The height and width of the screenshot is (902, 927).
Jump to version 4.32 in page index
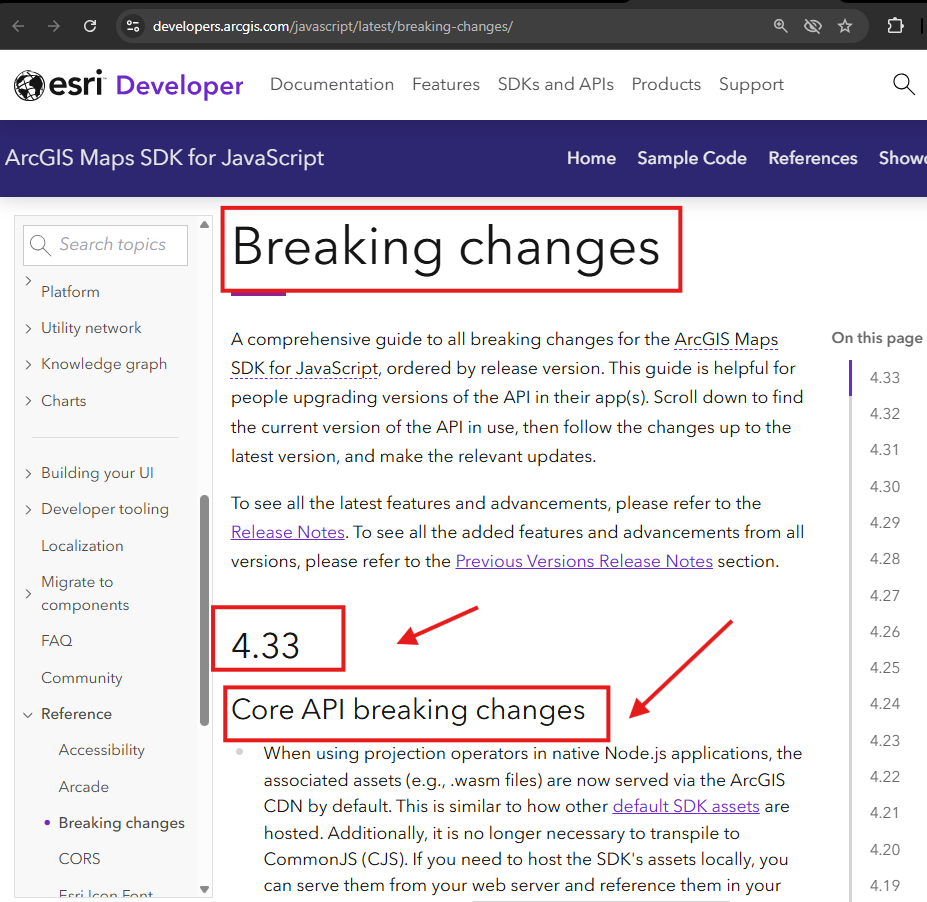884,414
